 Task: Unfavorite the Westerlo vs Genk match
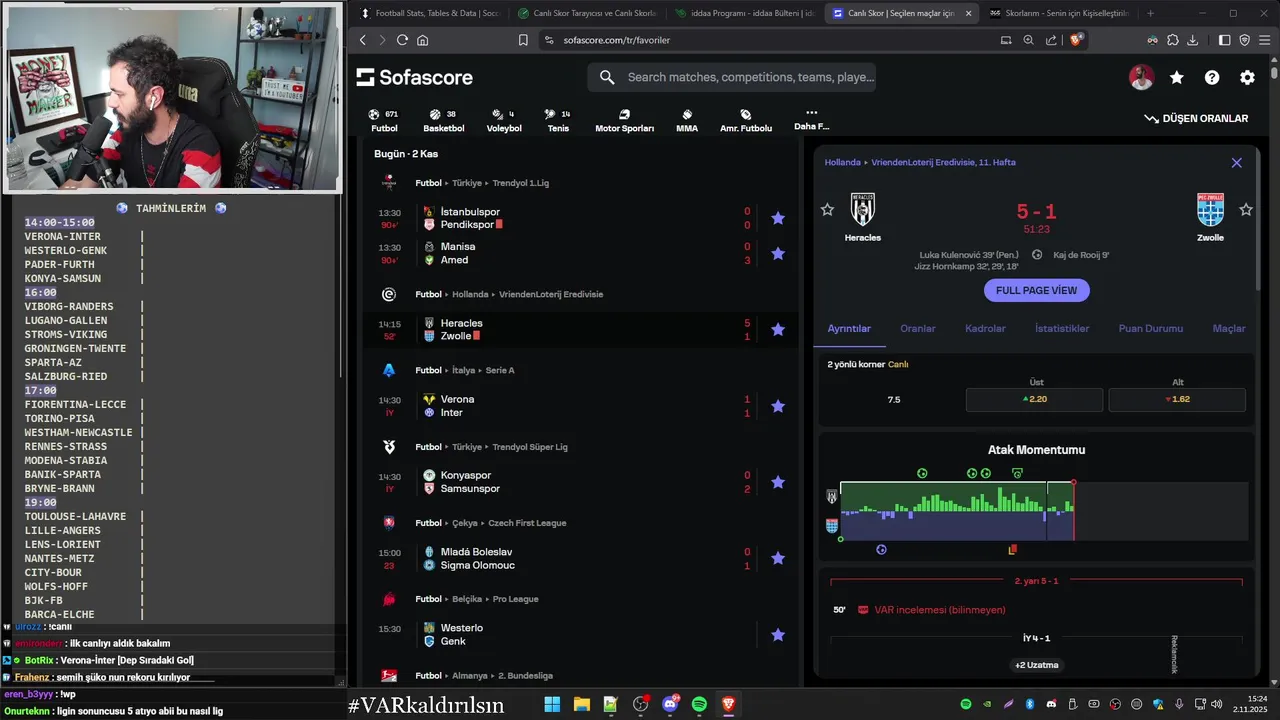[778, 635]
